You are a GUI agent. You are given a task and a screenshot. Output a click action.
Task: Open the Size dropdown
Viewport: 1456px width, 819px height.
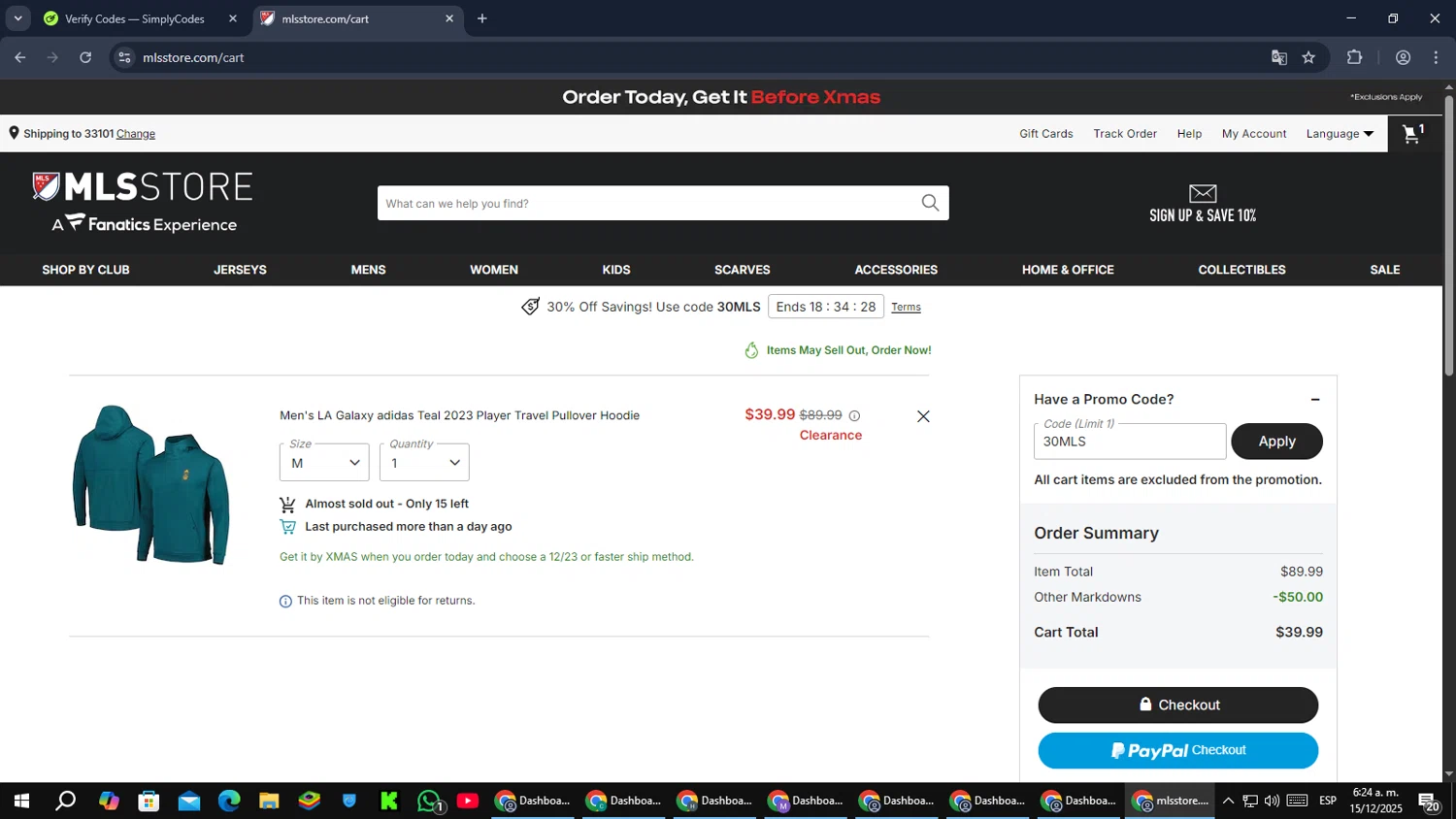tap(324, 462)
